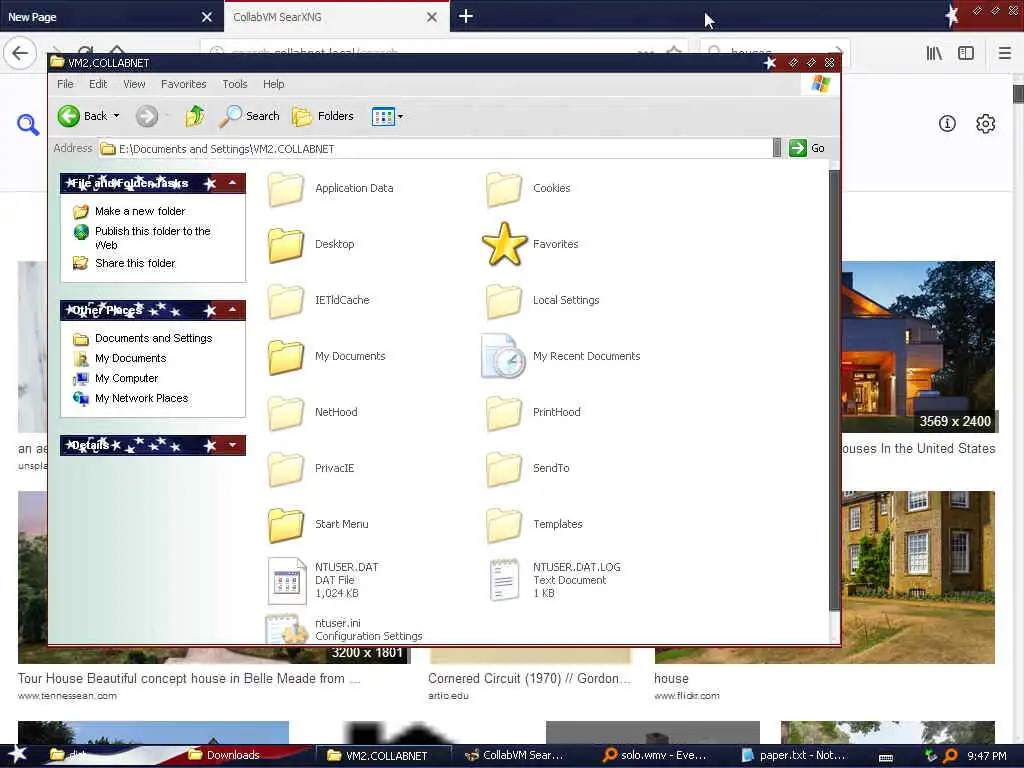Open the Tools menu
Image resolution: width=1024 pixels, height=768 pixels.
[234, 84]
